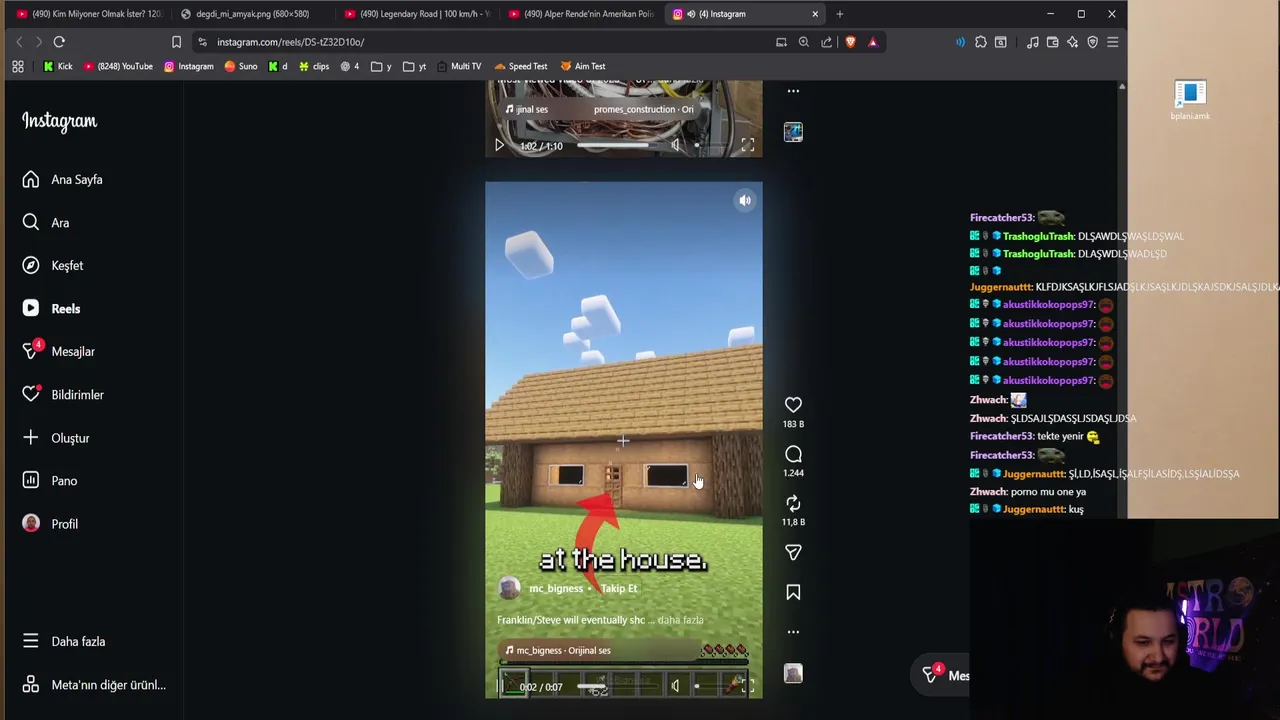Open the y bookmarks folder
This screenshot has height=720, width=1280.
click(x=381, y=66)
